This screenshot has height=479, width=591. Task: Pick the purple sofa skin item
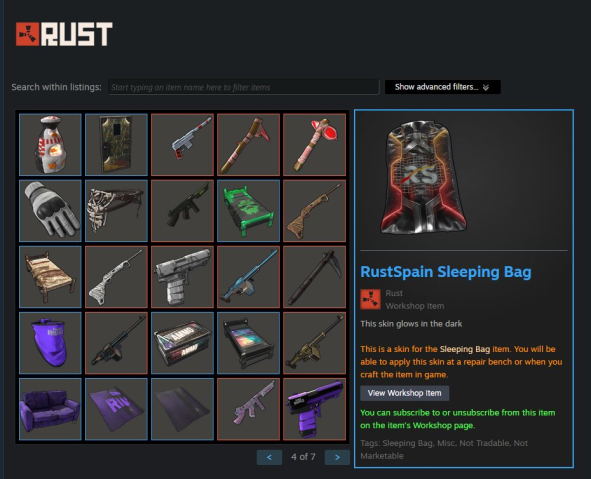50,409
